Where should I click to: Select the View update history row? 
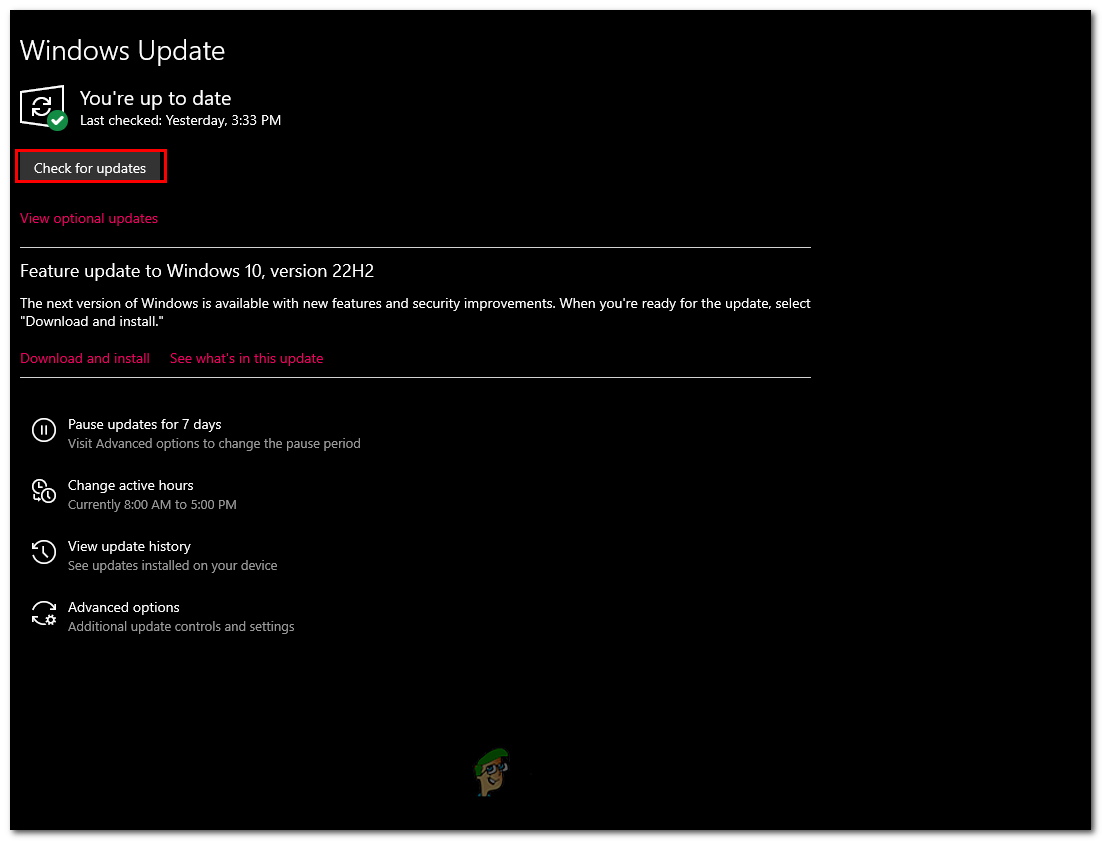tap(129, 546)
